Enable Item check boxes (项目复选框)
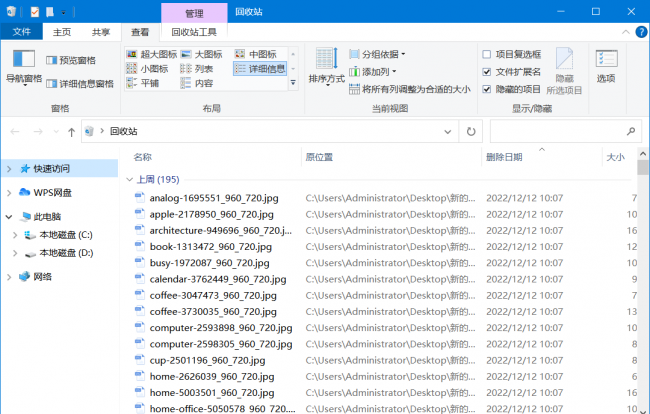This screenshot has width=650, height=414. click(x=487, y=54)
